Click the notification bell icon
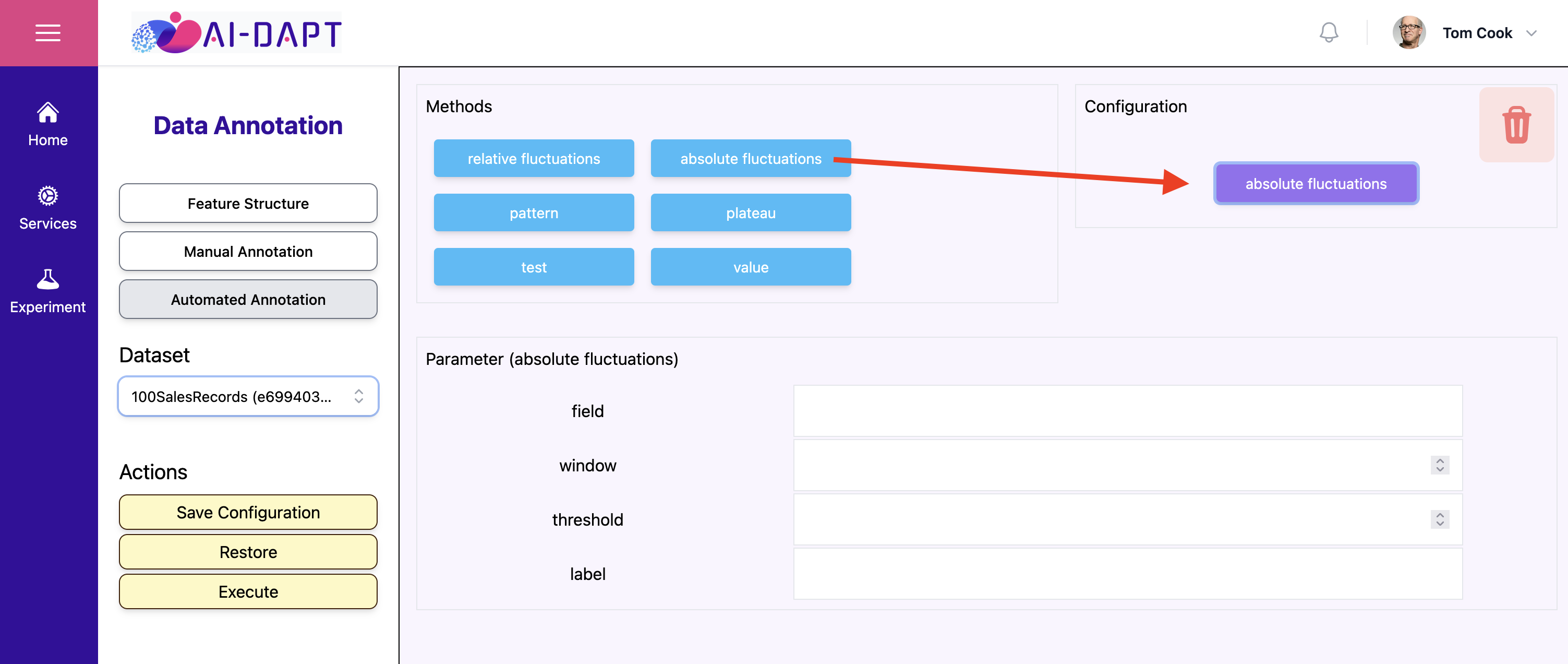 (1328, 33)
